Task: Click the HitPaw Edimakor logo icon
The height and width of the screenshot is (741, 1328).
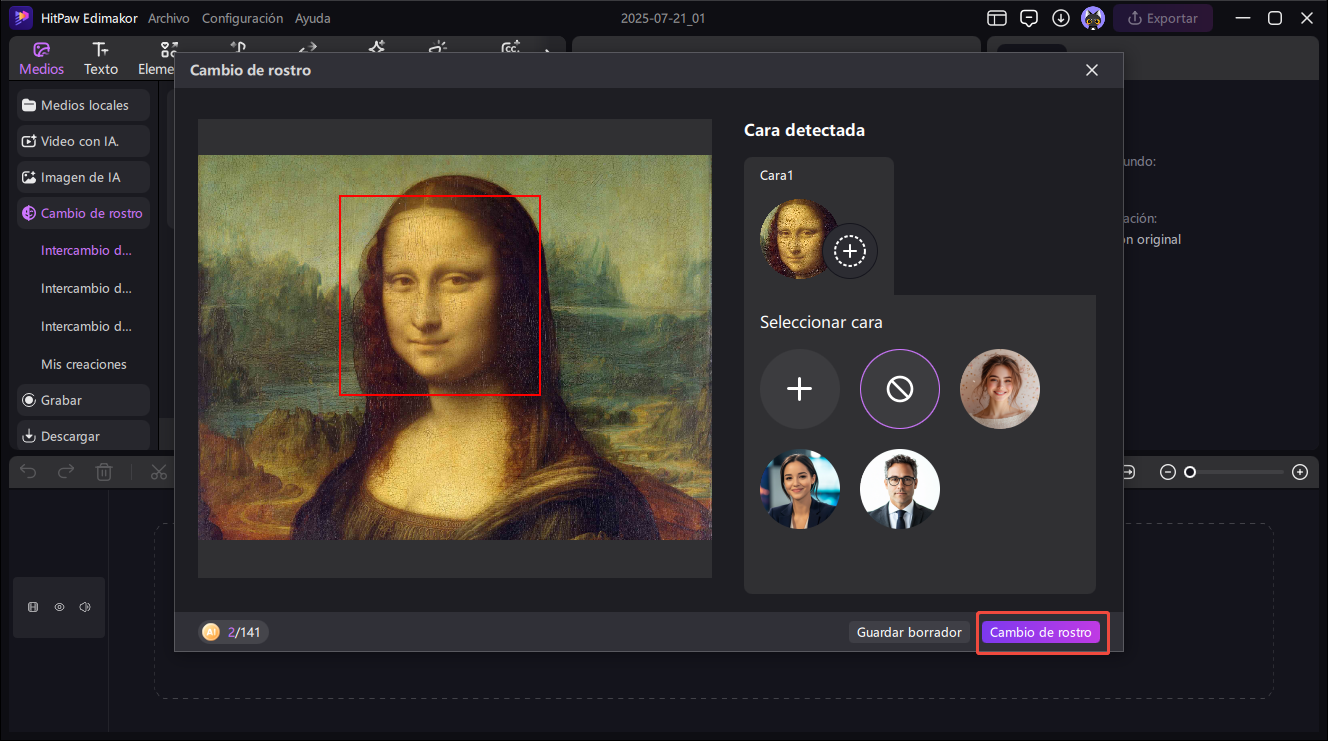Action: click(22, 18)
